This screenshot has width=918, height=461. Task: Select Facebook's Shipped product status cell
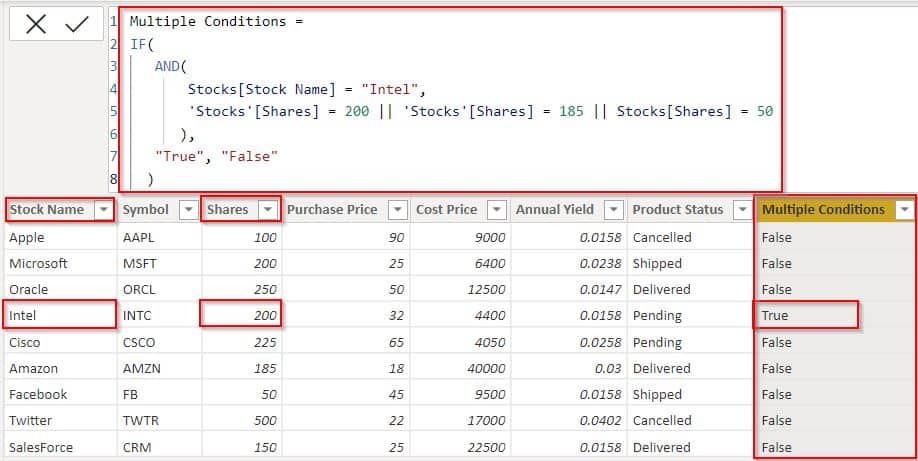point(691,394)
